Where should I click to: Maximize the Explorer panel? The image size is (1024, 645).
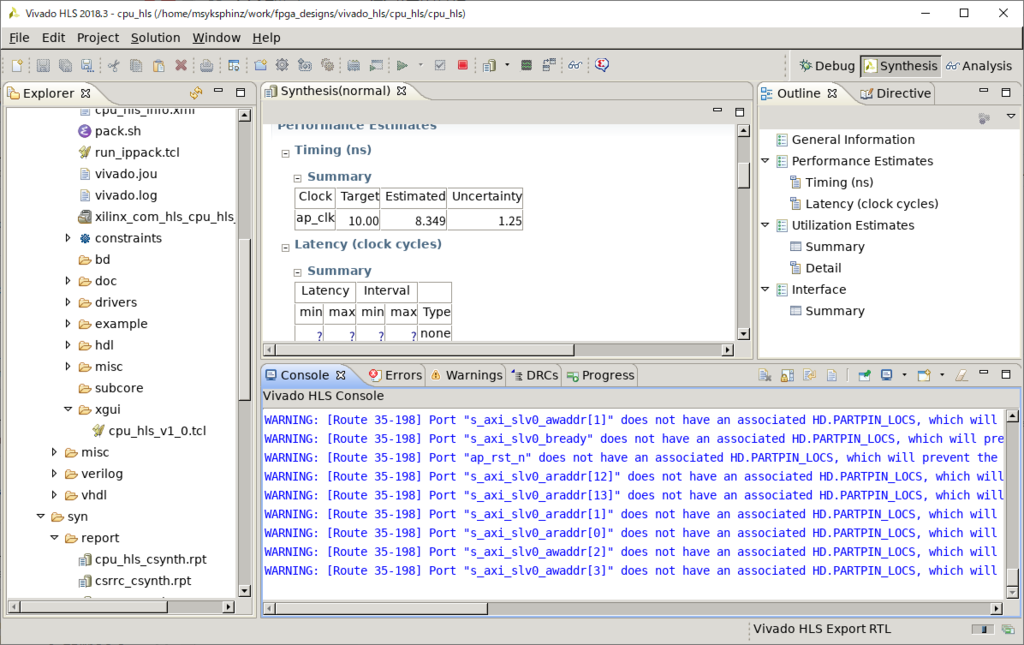[240, 93]
